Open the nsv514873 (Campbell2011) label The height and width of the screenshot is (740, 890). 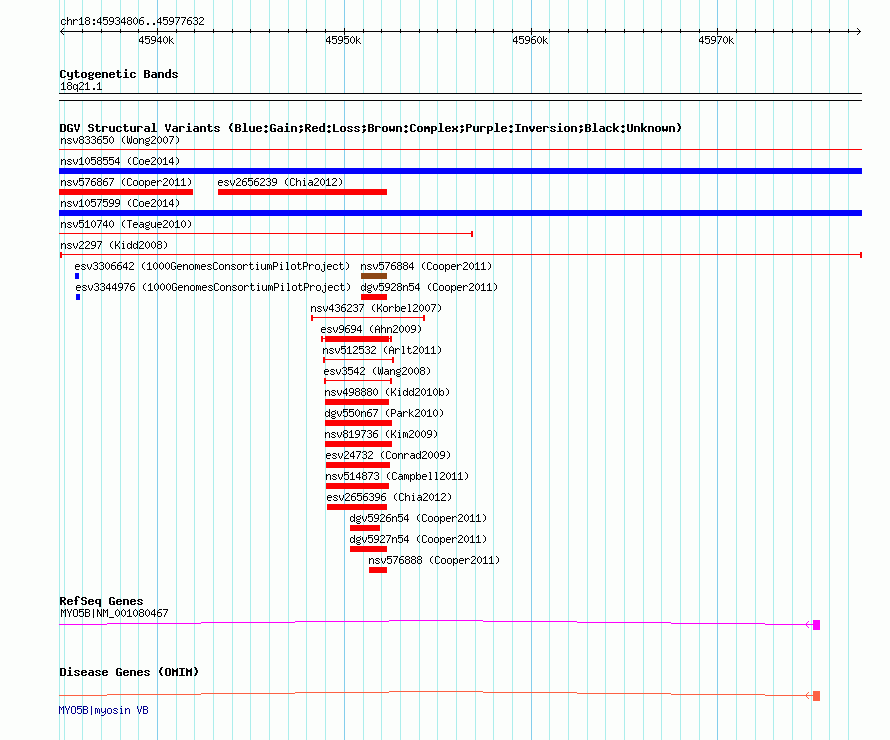pos(397,476)
